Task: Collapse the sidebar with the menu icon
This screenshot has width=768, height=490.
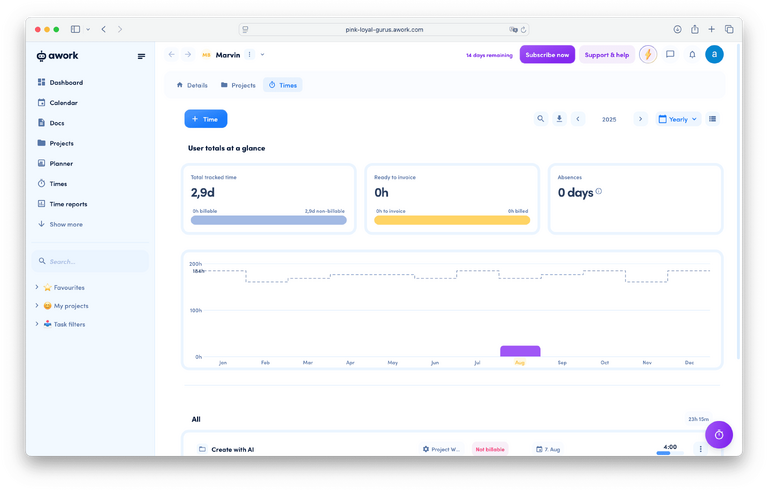Action: [x=141, y=56]
